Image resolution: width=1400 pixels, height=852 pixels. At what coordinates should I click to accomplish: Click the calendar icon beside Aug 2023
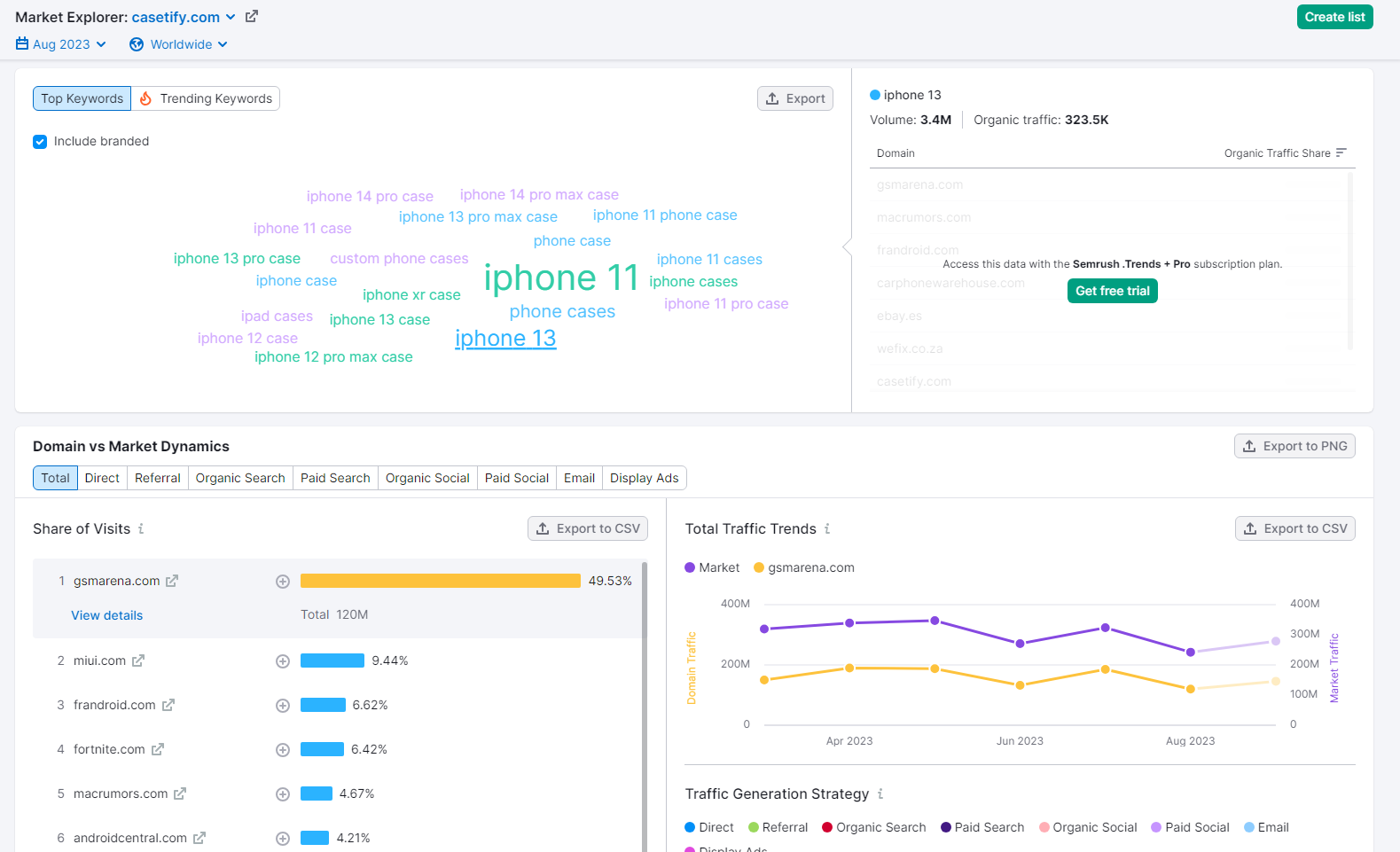click(22, 43)
